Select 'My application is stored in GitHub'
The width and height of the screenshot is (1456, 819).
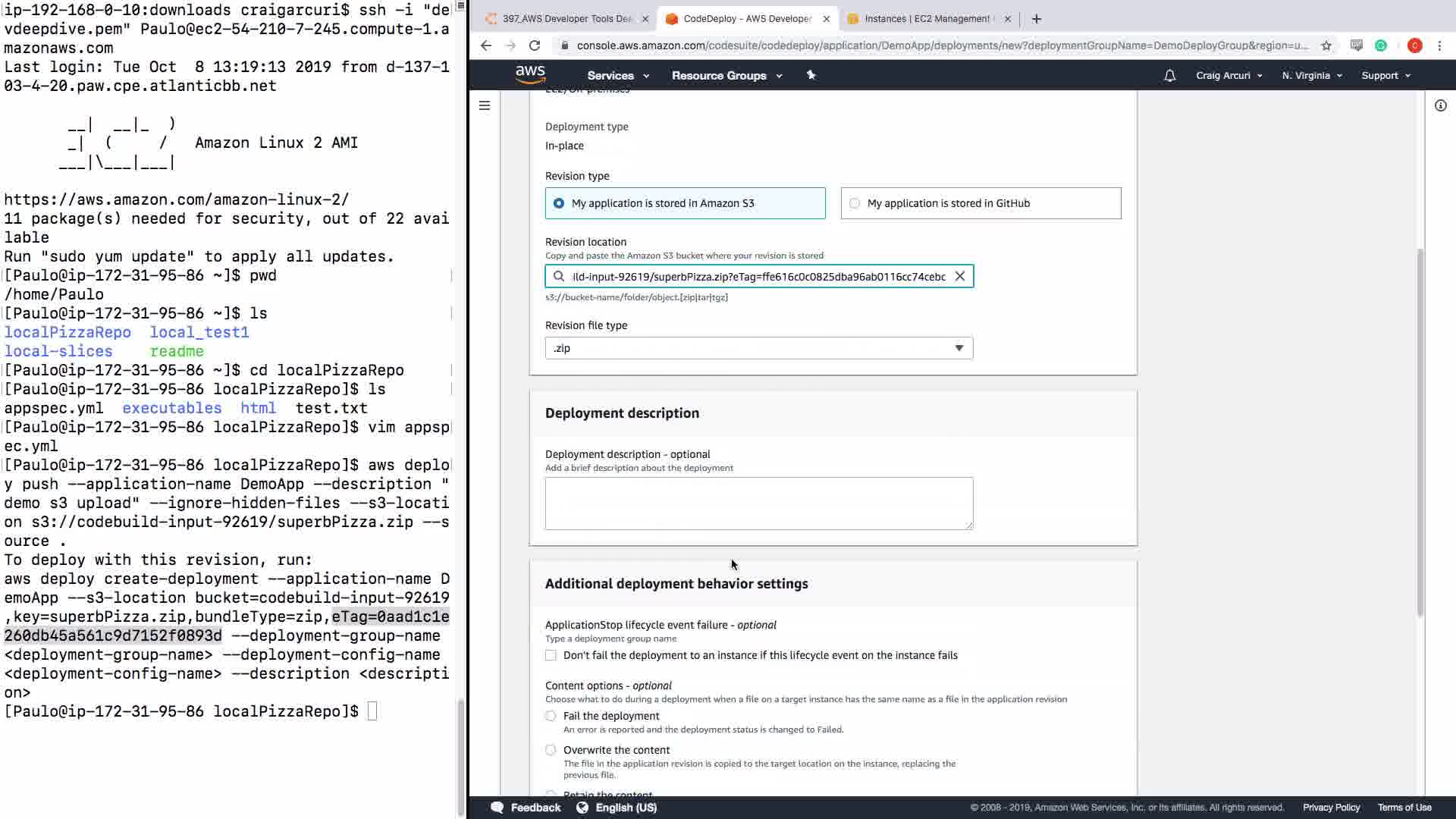coord(855,203)
